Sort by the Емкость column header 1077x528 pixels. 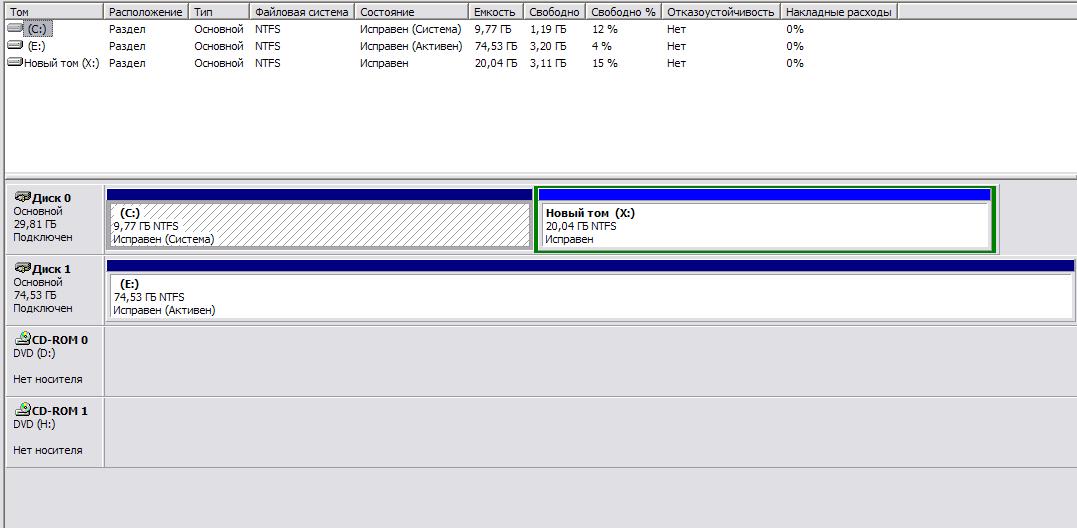(x=496, y=12)
